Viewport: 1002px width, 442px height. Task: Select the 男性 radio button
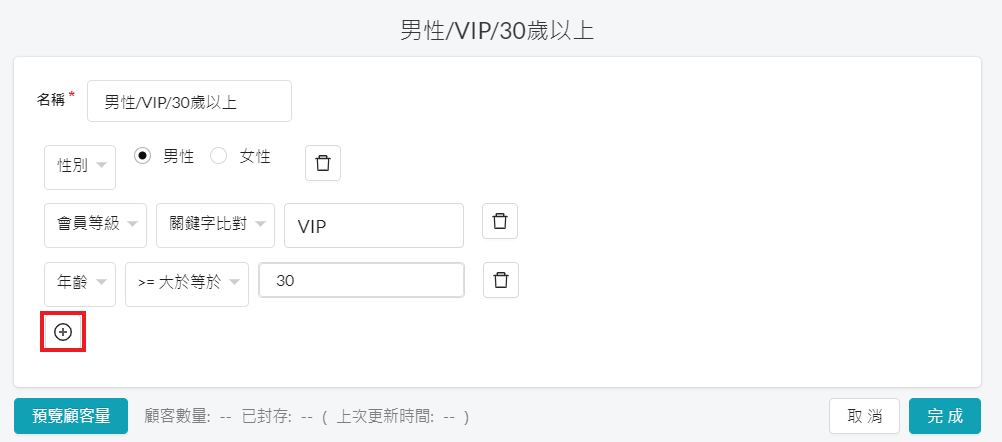tap(143, 156)
